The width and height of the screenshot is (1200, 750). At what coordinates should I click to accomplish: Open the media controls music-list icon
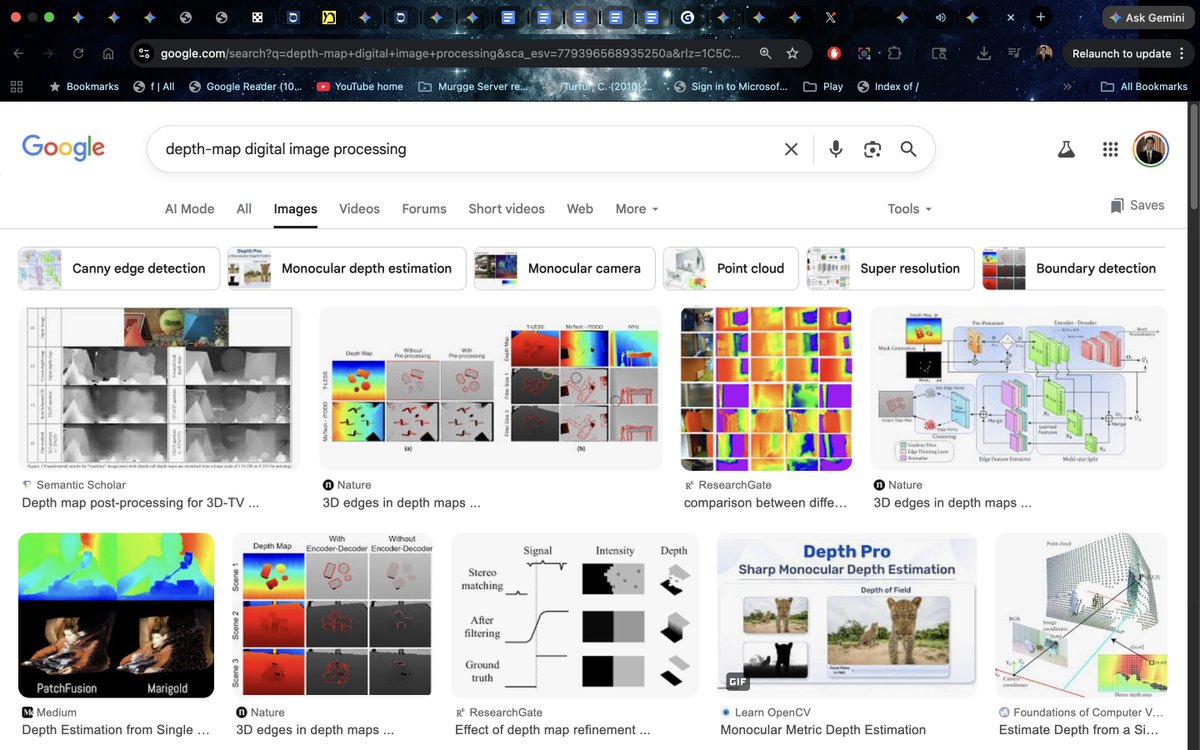pos(1015,53)
